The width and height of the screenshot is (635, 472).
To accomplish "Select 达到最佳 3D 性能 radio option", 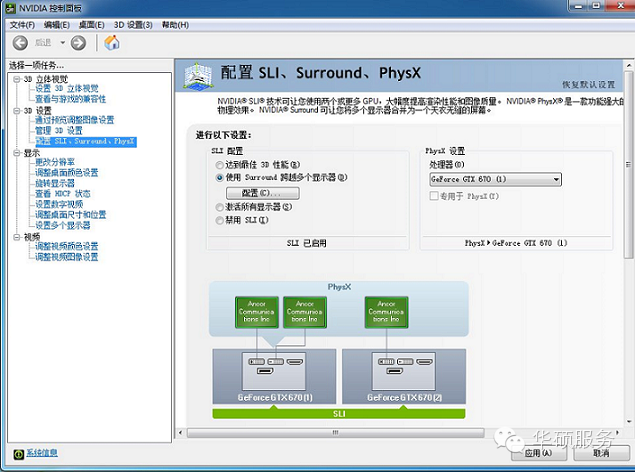I will tap(219, 165).
